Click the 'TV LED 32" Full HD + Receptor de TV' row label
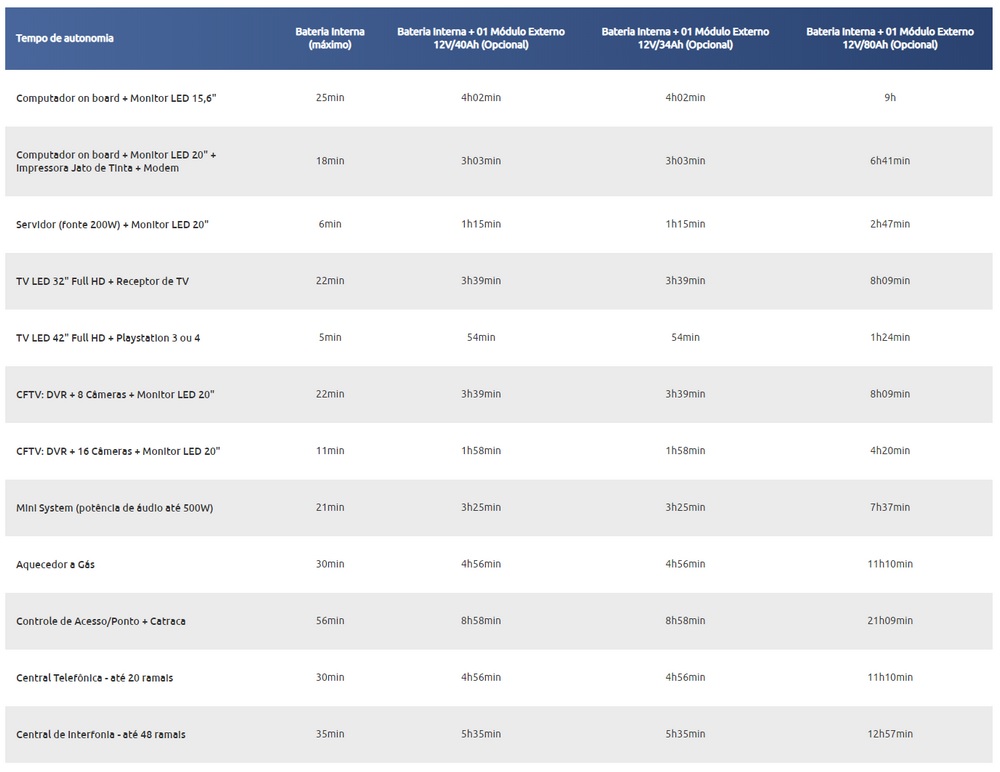 point(102,281)
